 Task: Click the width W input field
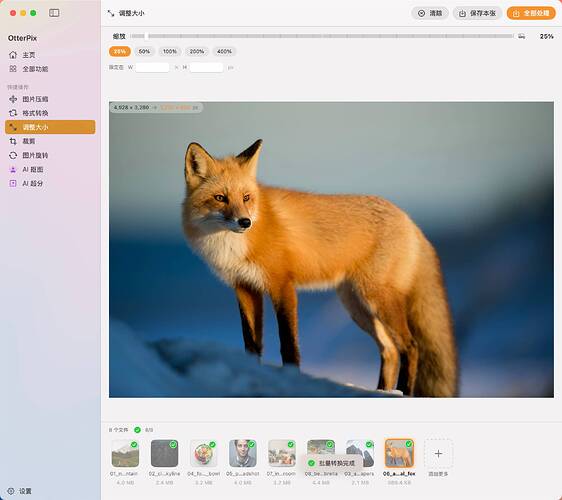tap(152, 67)
